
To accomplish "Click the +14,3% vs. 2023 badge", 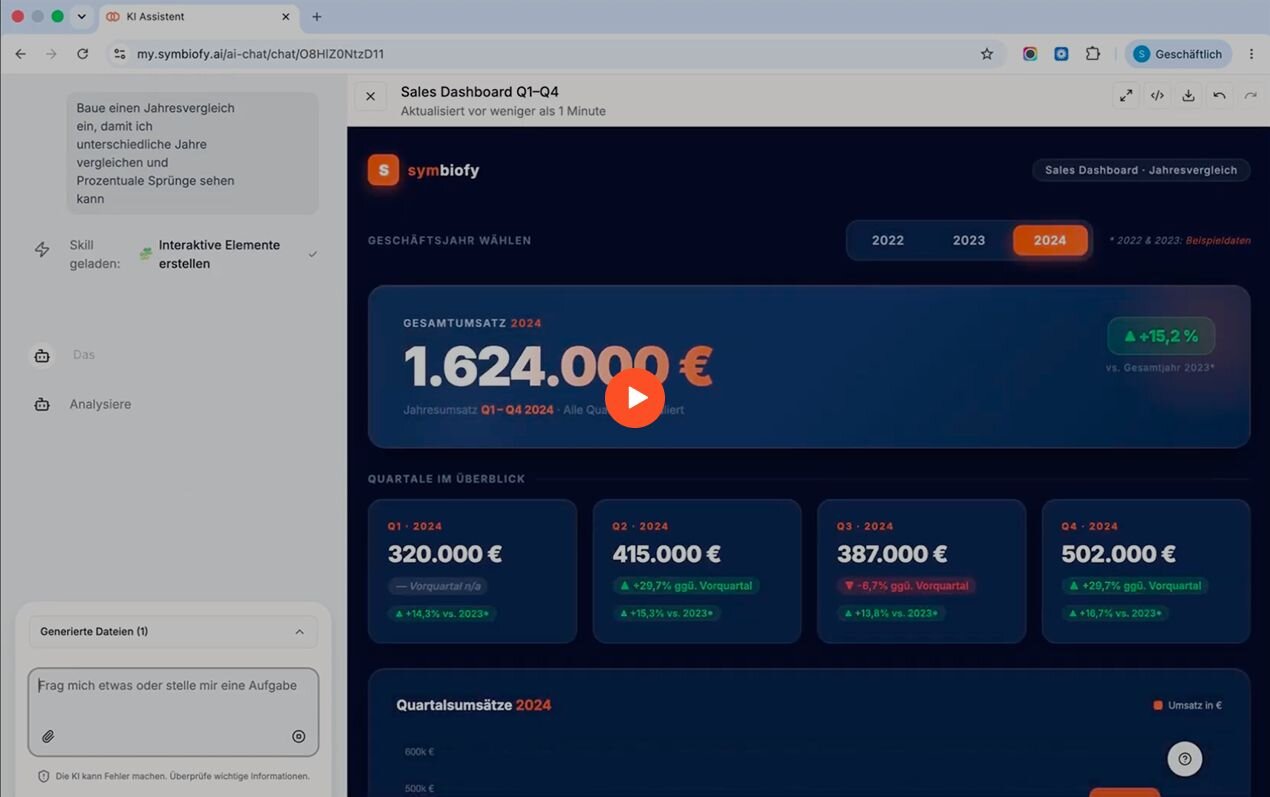I will [442, 613].
